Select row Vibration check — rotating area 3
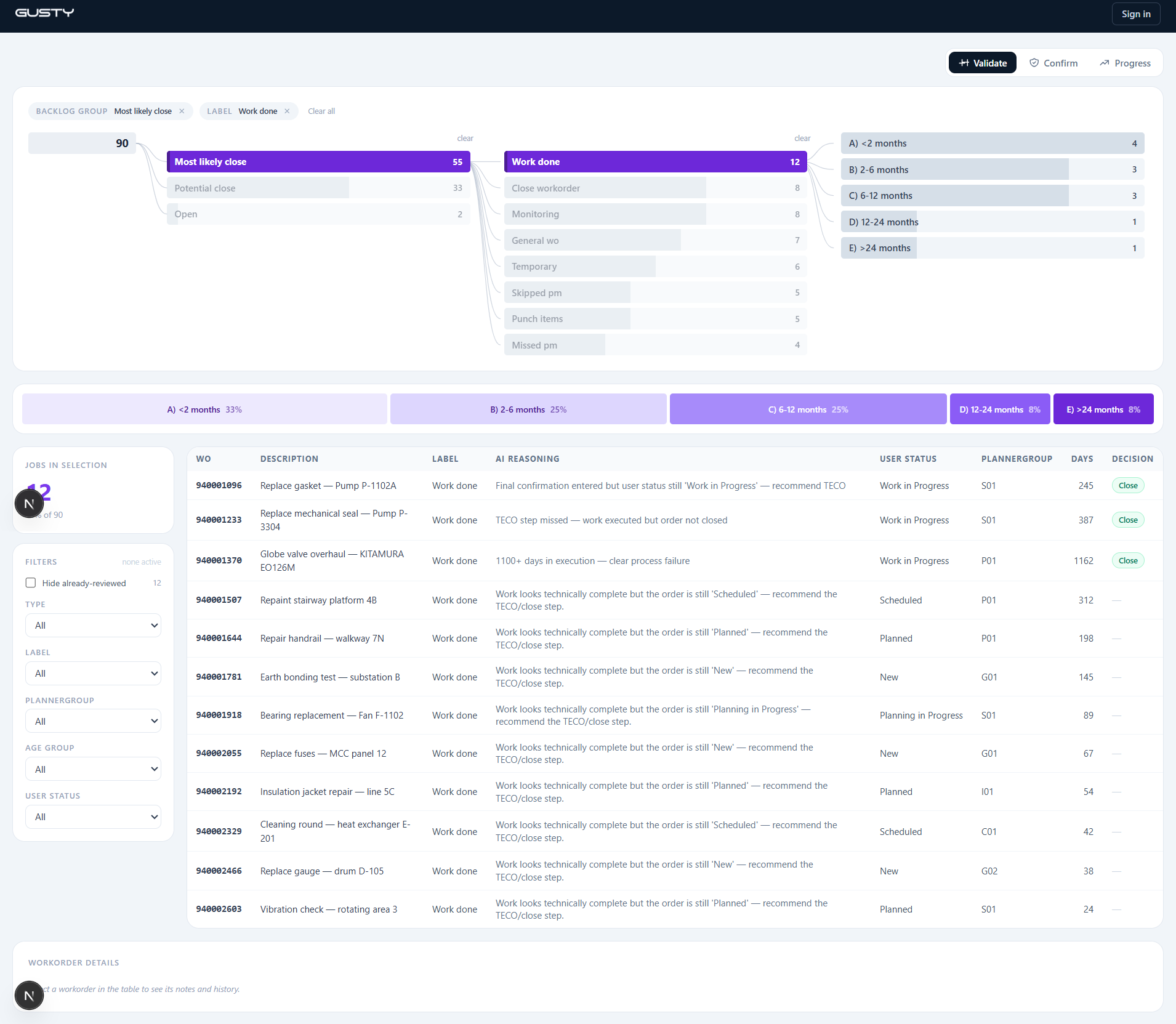The image size is (1176, 1024). pyautogui.click(x=675, y=909)
